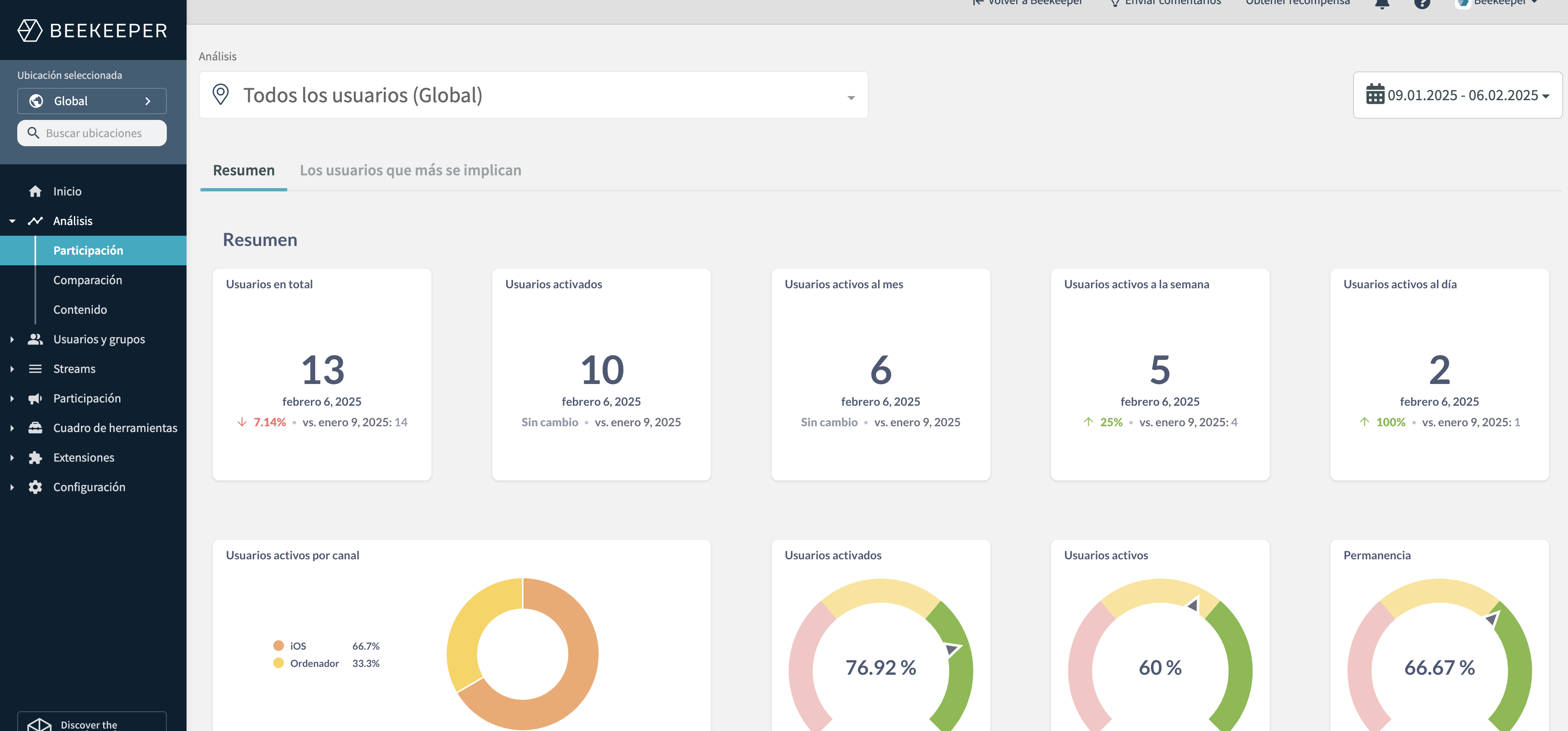
Task: Click the 66.7% iOS legend value
Action: [366, 646]
